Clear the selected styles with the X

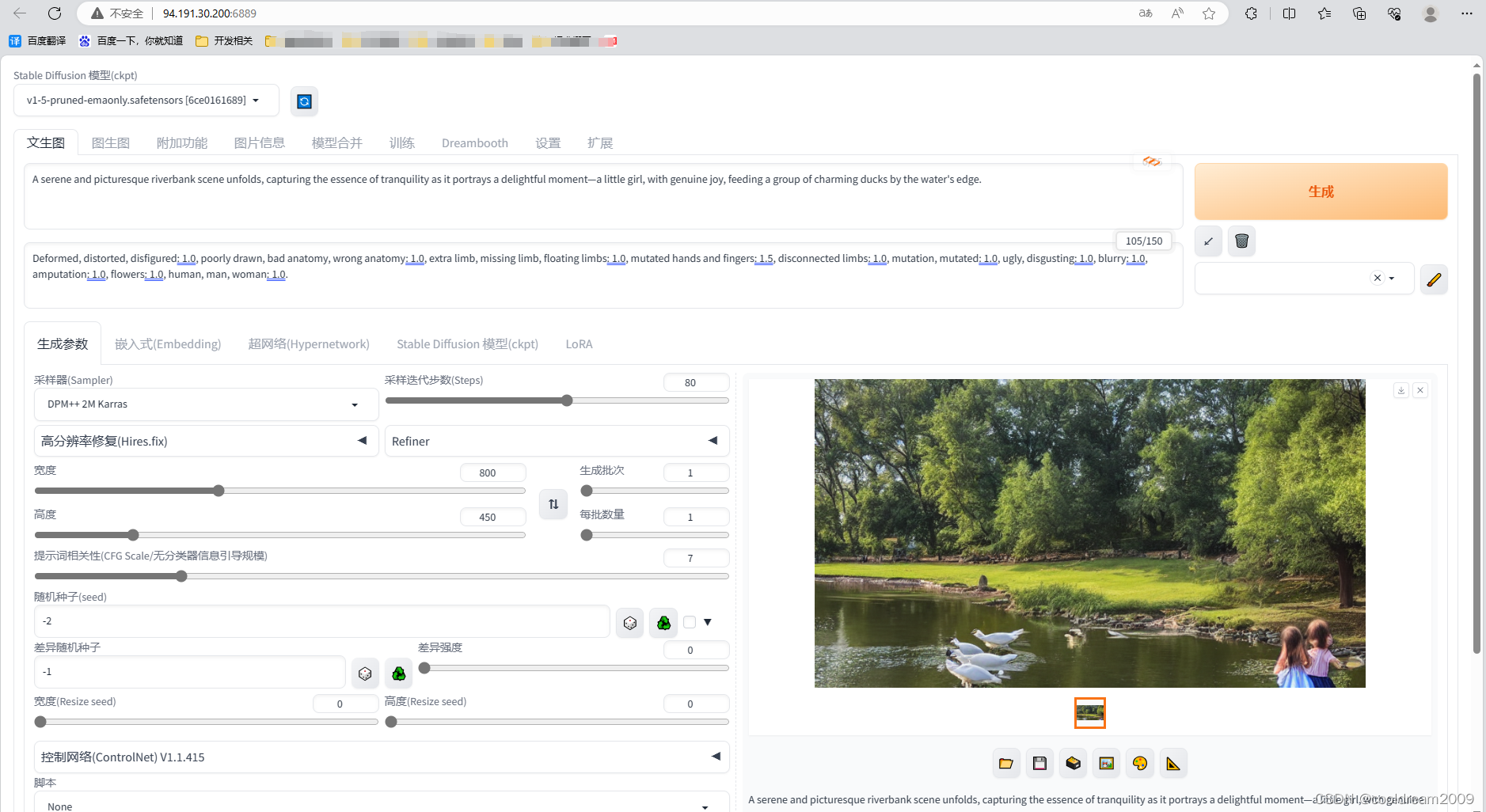1378,279
